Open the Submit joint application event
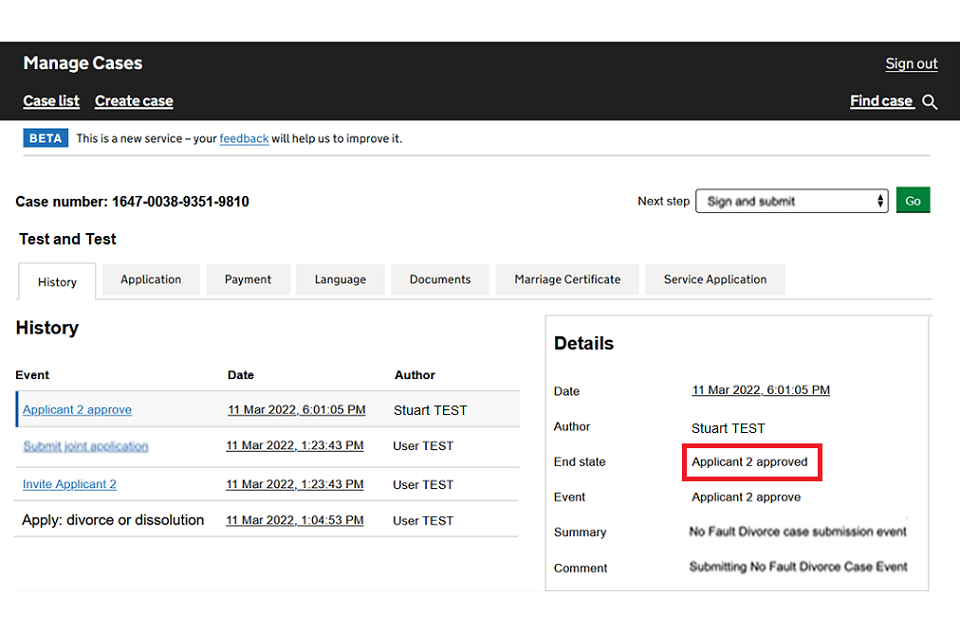The image size is (960, 640). point(86,446)
